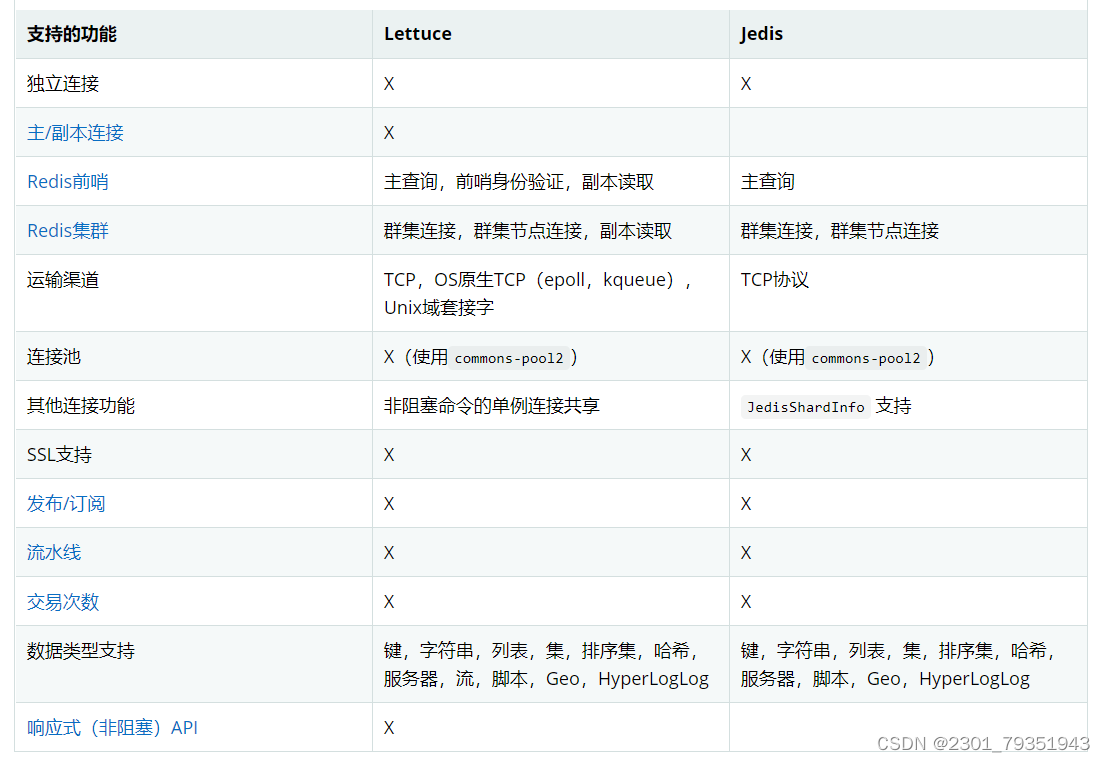Open the Redis前哨 link
This screenshot has width=1105, height=762.
click(67, 181)
